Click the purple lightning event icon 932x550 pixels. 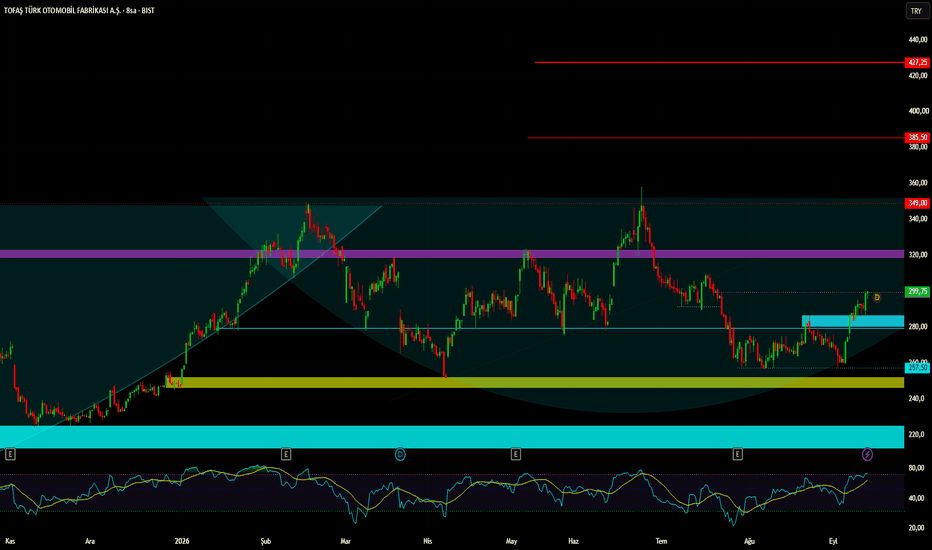click(867, 454)
